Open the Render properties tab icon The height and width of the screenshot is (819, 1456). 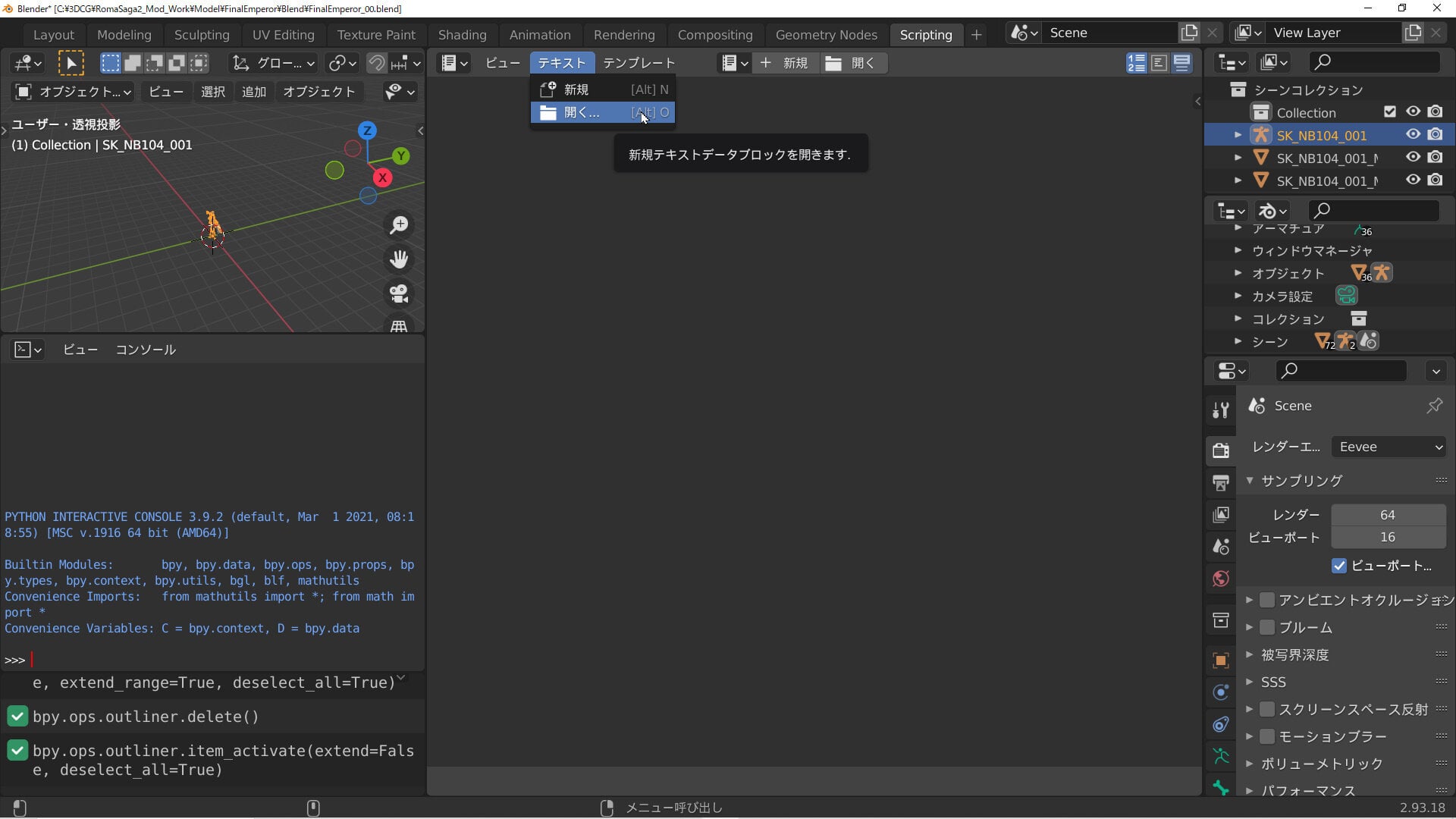(x=1220, y=450)
